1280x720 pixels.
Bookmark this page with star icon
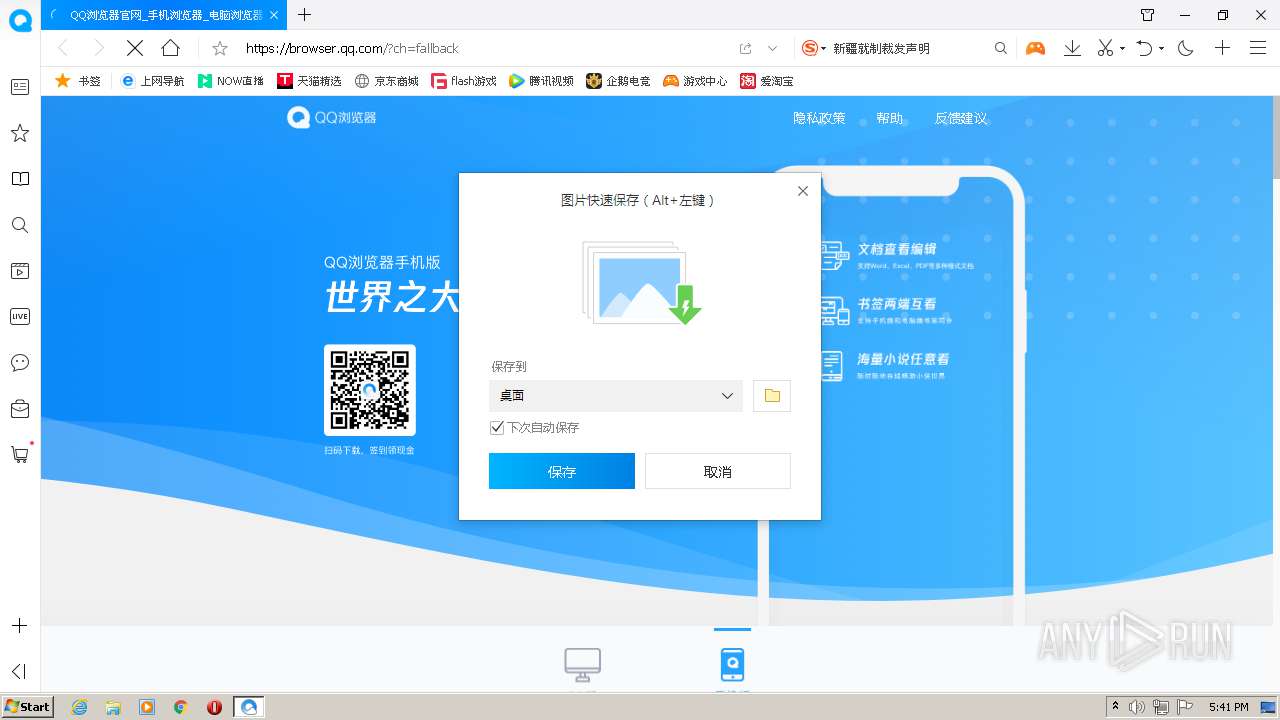(x=220, y=48)
